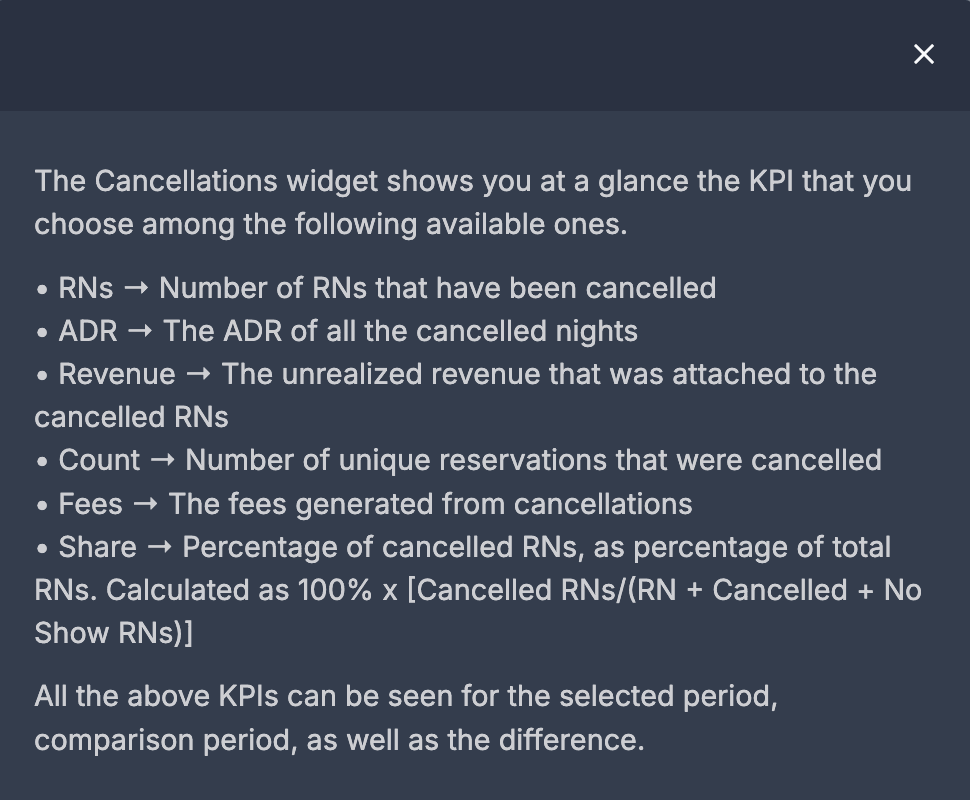Click the arrow after ADR label
Viewport: 970px width, 800px height.
[x=140, y=332]
